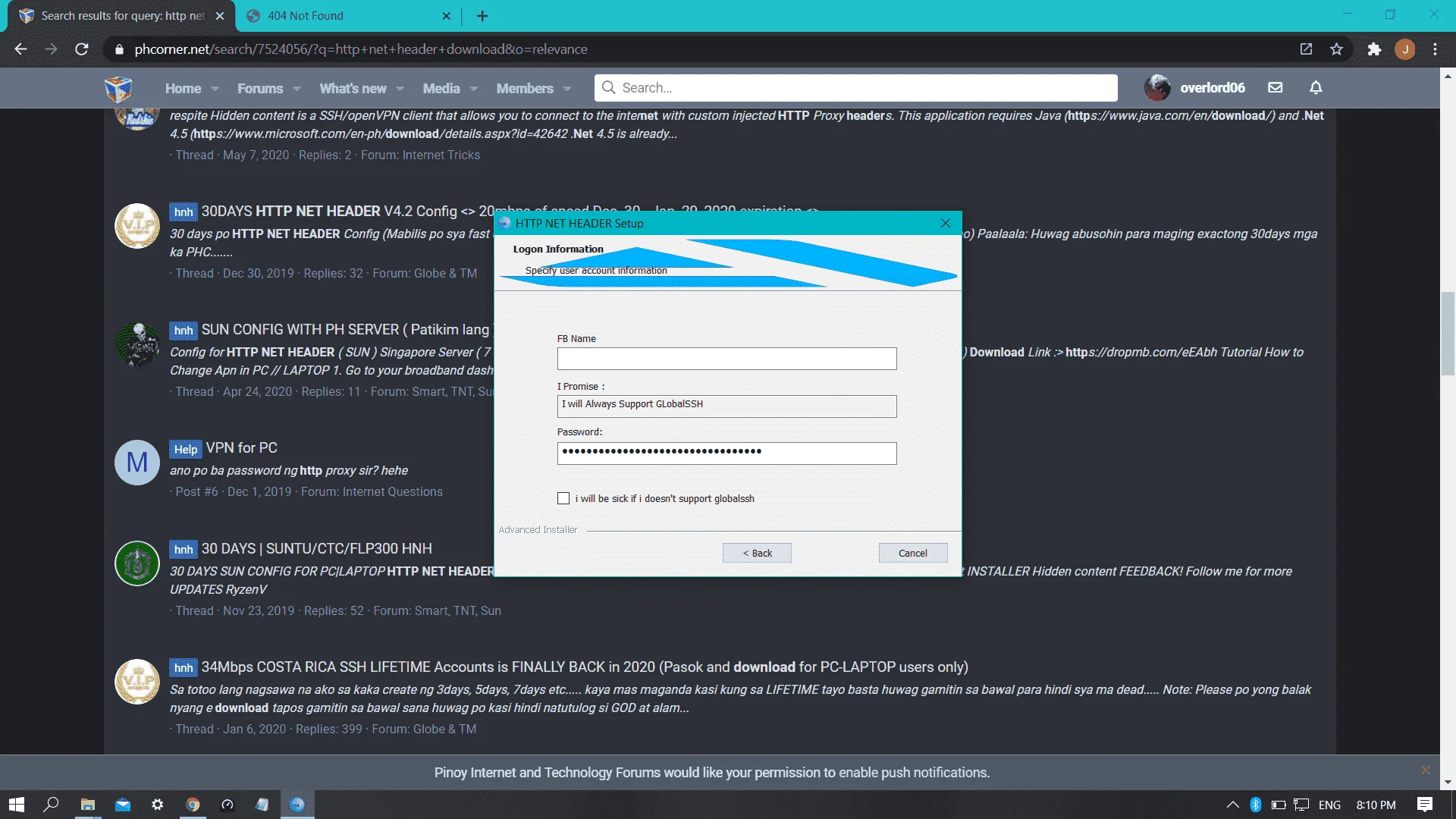
Task: Open overlord06 user avatar
Action: tap(1157, 88)
